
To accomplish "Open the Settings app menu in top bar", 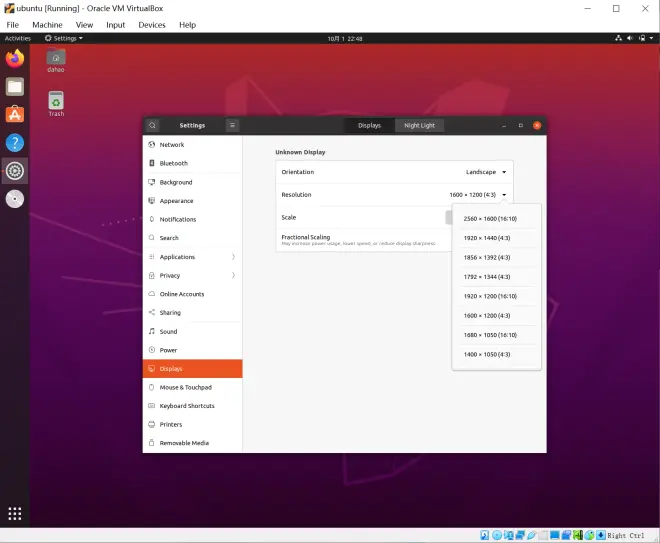I will [x=64, y=38].
